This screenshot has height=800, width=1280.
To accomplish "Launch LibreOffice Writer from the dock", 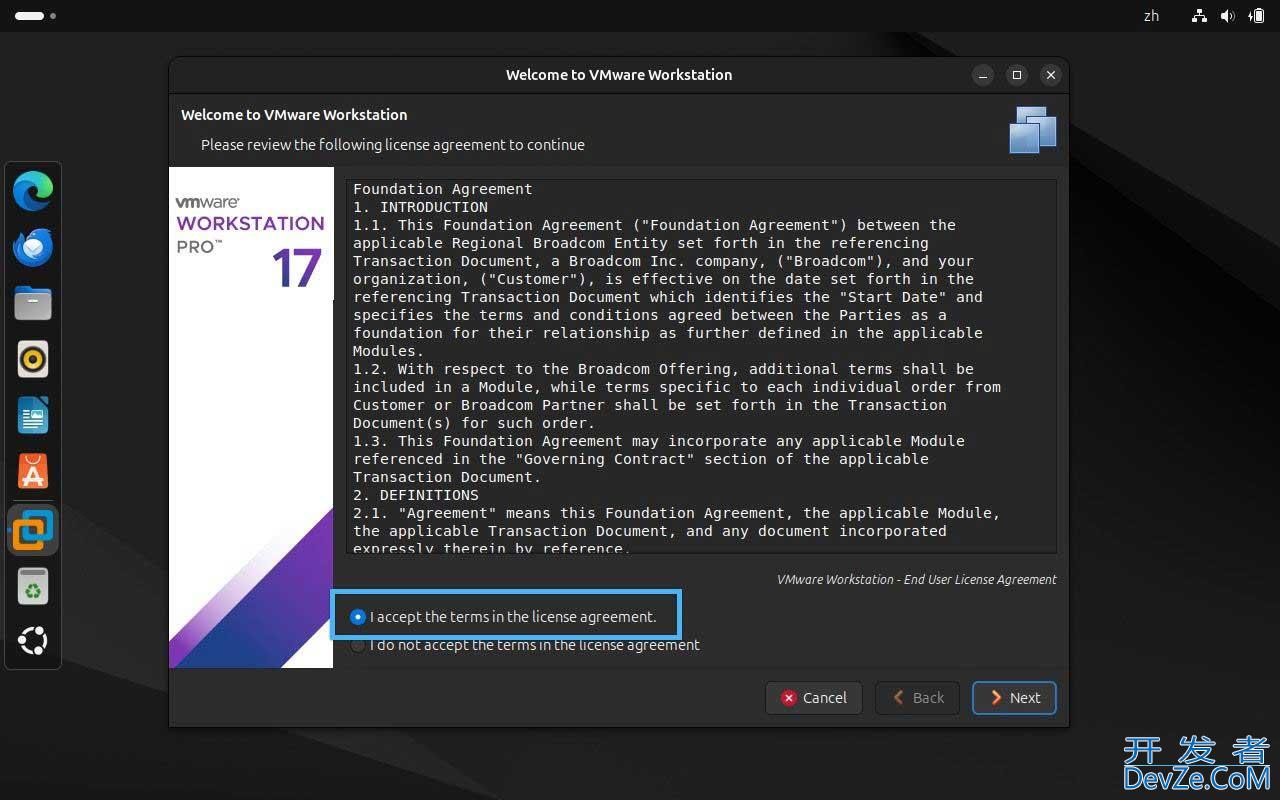I will pos(33,416).
